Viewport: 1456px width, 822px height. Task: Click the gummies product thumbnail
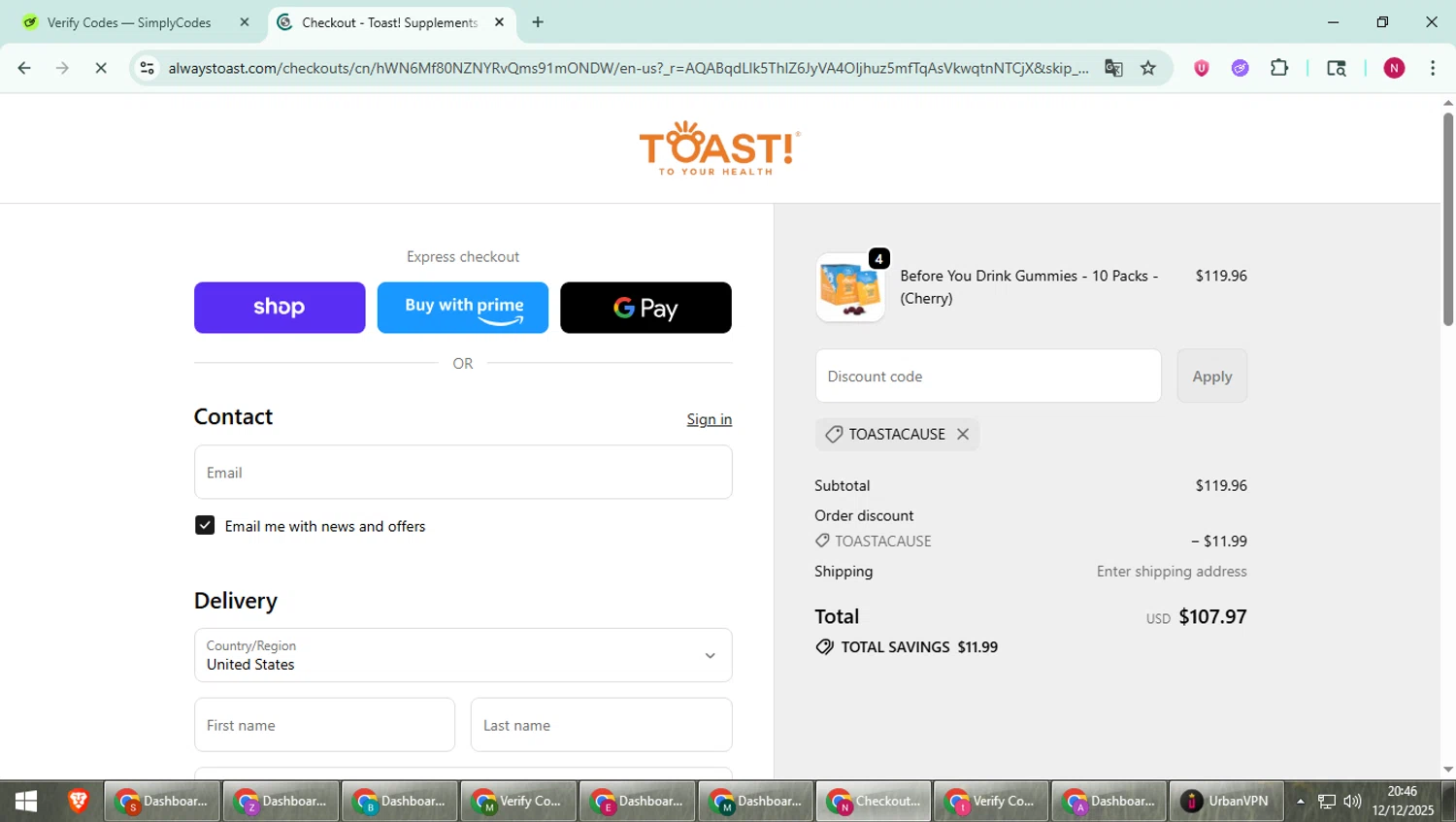point(850,287)
